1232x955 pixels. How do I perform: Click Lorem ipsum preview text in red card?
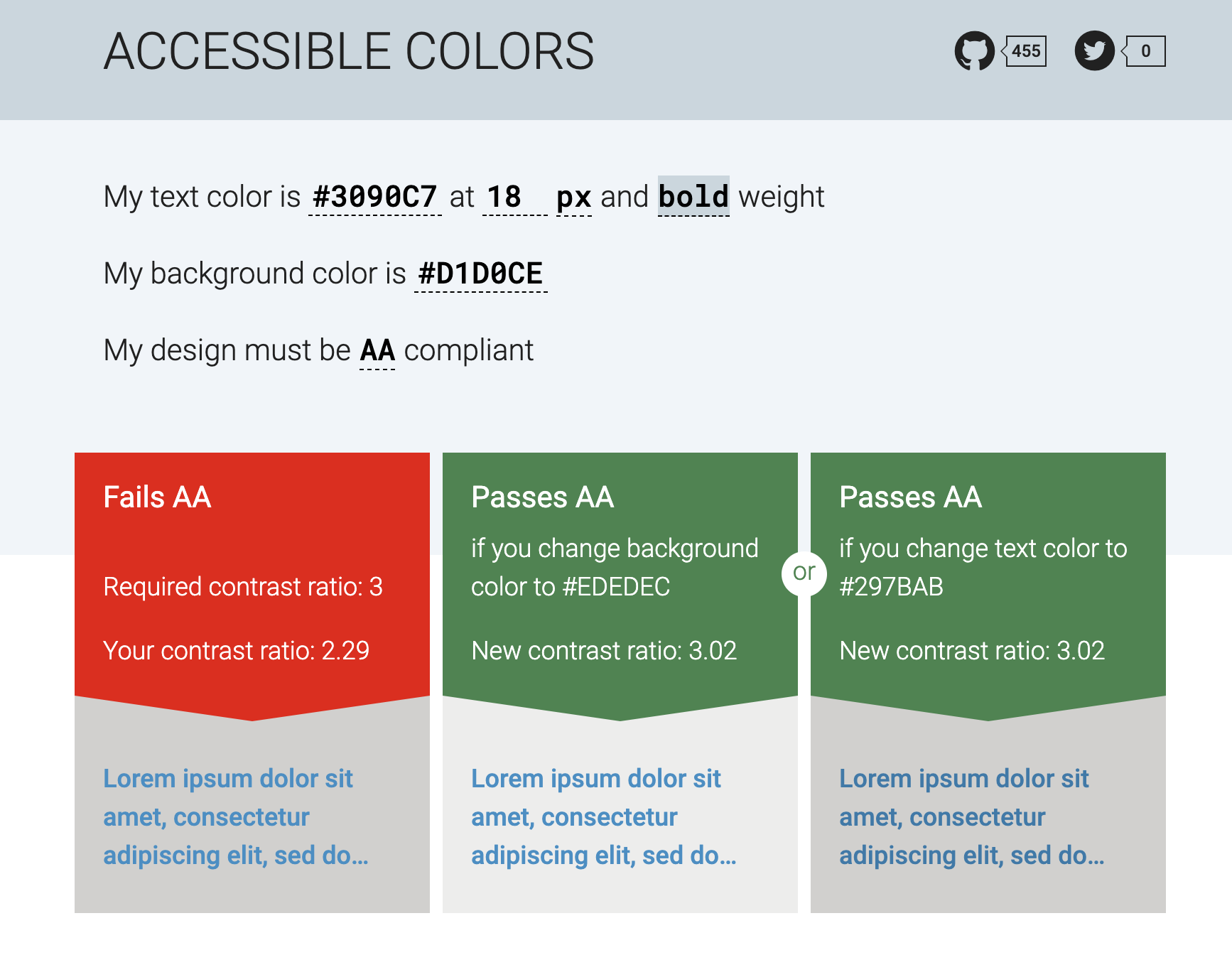(x=234, y=816)
